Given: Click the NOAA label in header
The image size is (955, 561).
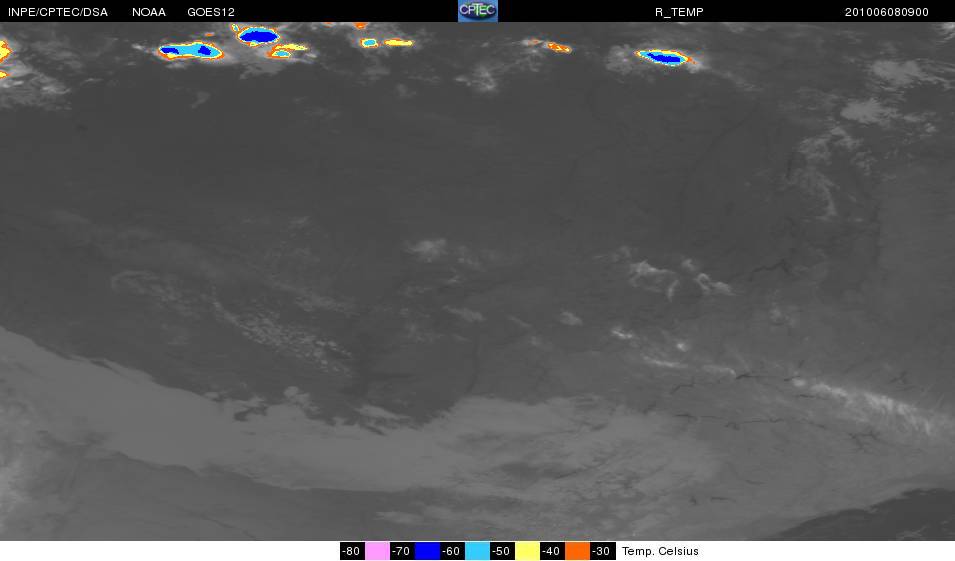Looking at the screenshot, I should (149, 12).
